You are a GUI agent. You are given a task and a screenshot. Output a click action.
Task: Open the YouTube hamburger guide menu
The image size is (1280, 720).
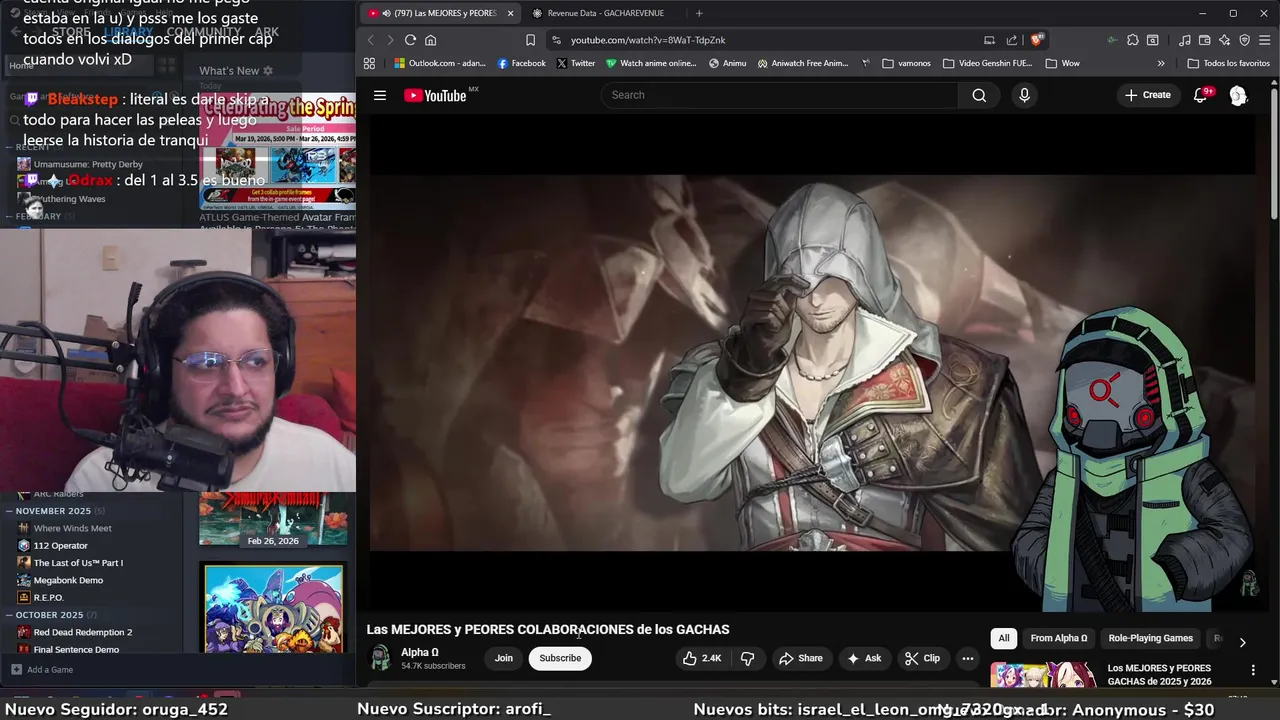point(380,95)
